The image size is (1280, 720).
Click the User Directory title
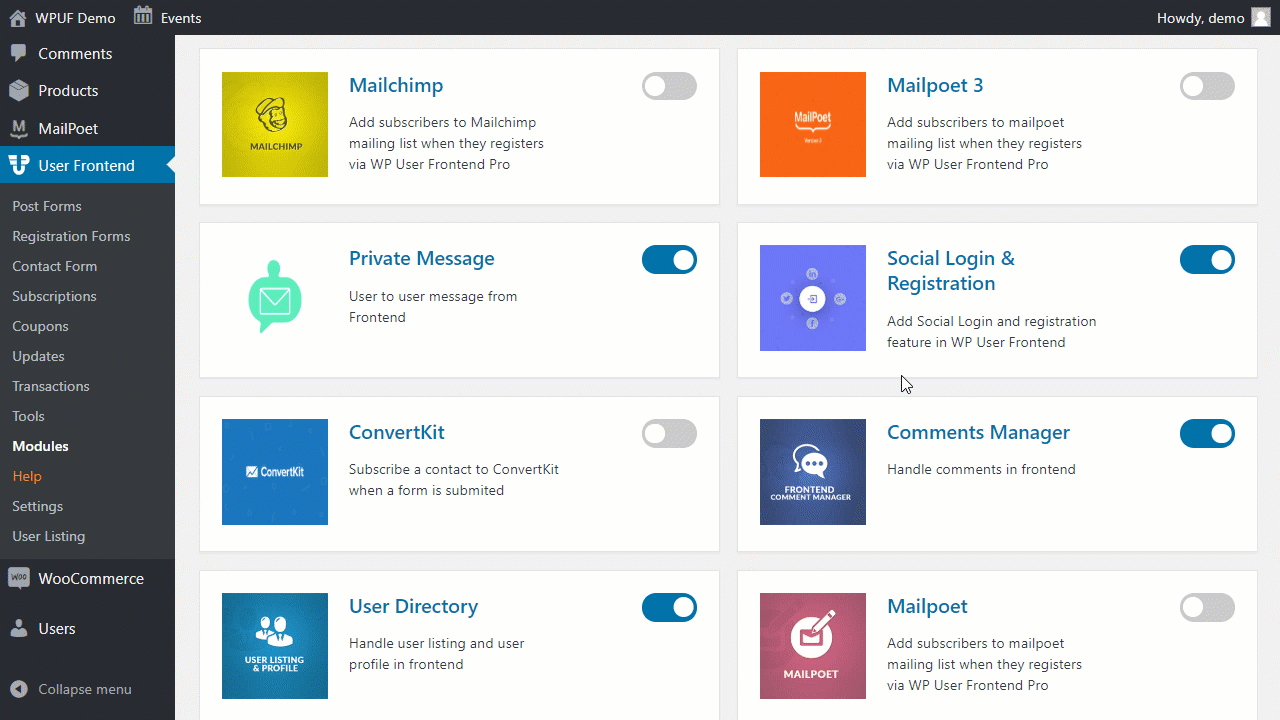(x=413, y=607)
